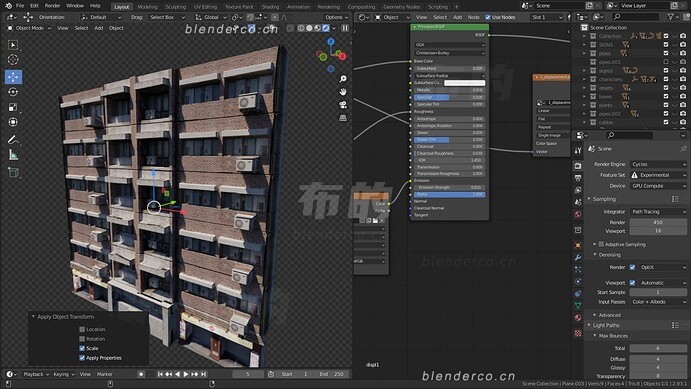Uncheck the Scale checkbox
Viewport: 691px width, 389px height.
(x=82, y=348)
